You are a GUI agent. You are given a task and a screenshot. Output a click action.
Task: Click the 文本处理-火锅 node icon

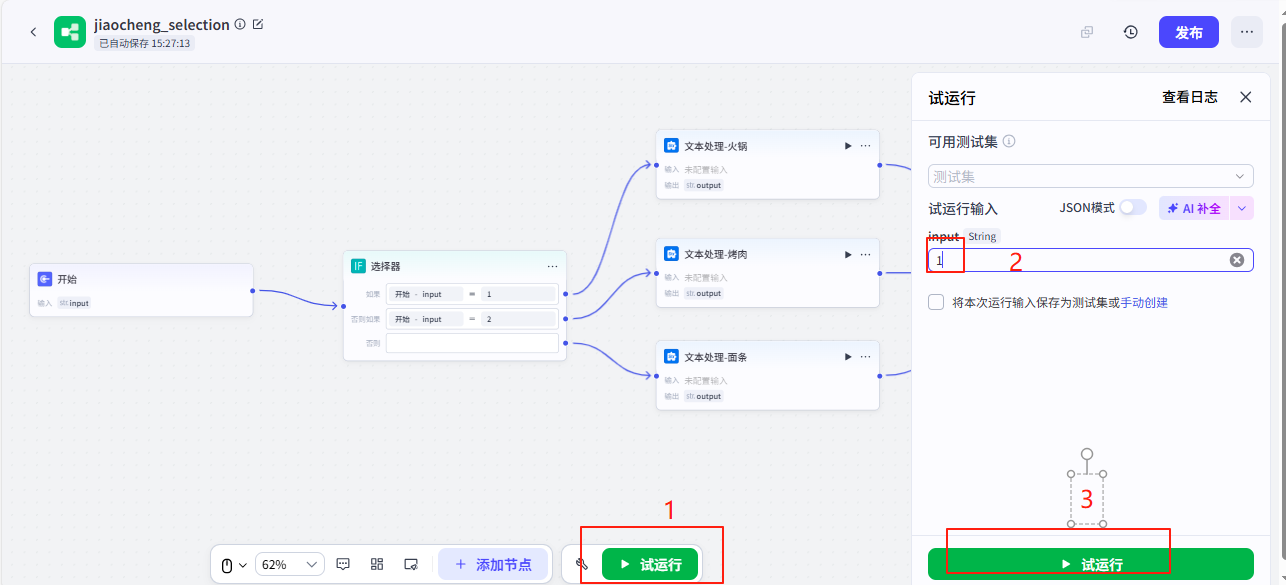(x=672, y=146)
